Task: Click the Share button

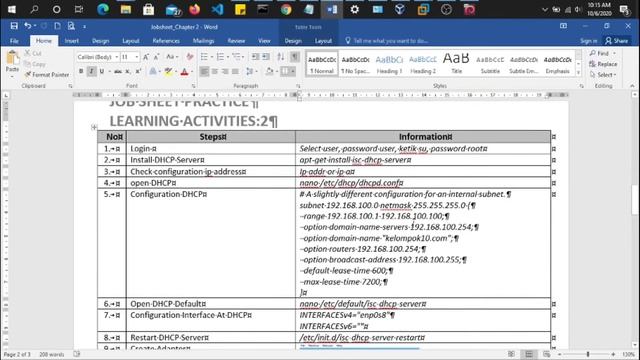Action: click(617, 41)
